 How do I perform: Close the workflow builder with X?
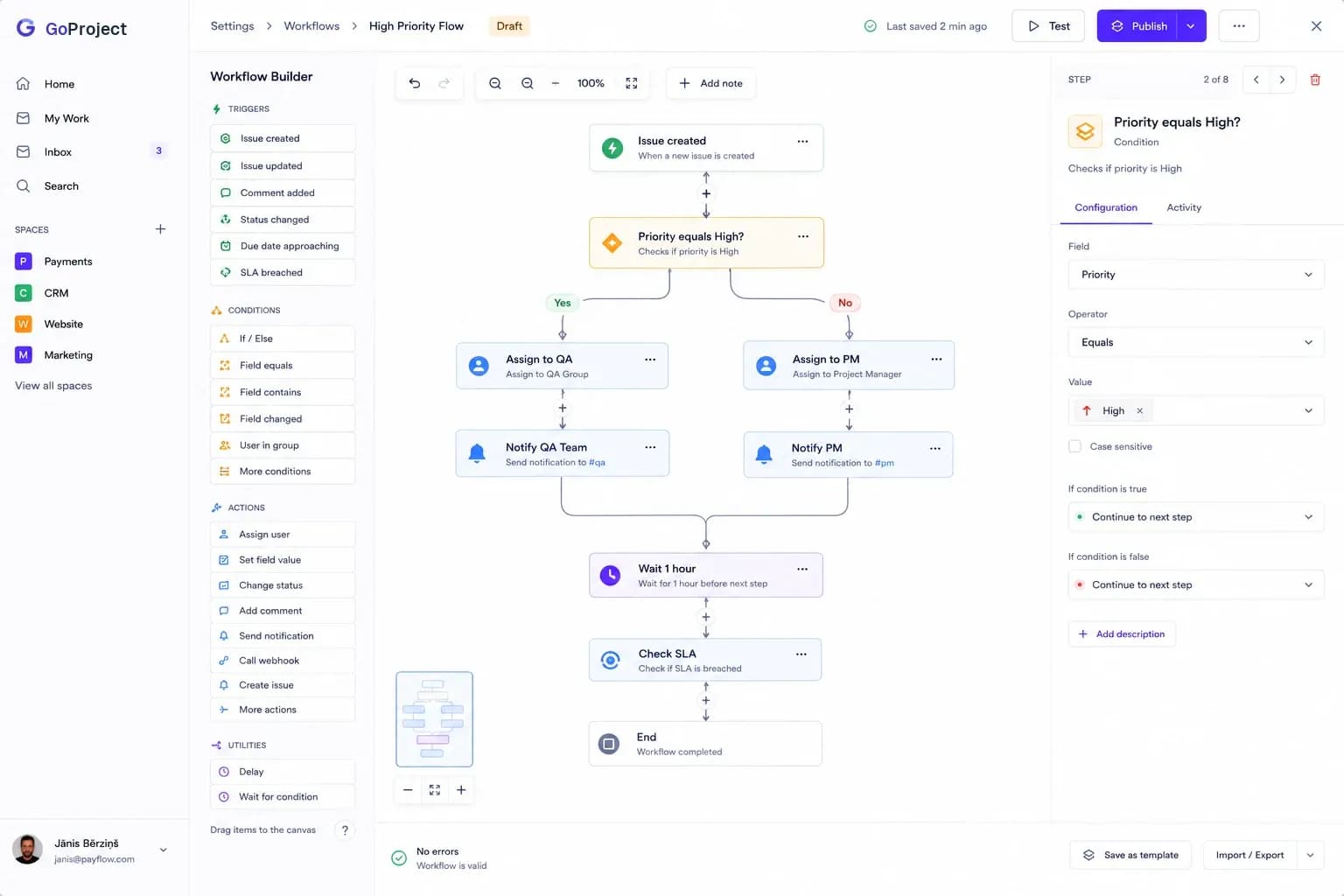click(1316, 26)
